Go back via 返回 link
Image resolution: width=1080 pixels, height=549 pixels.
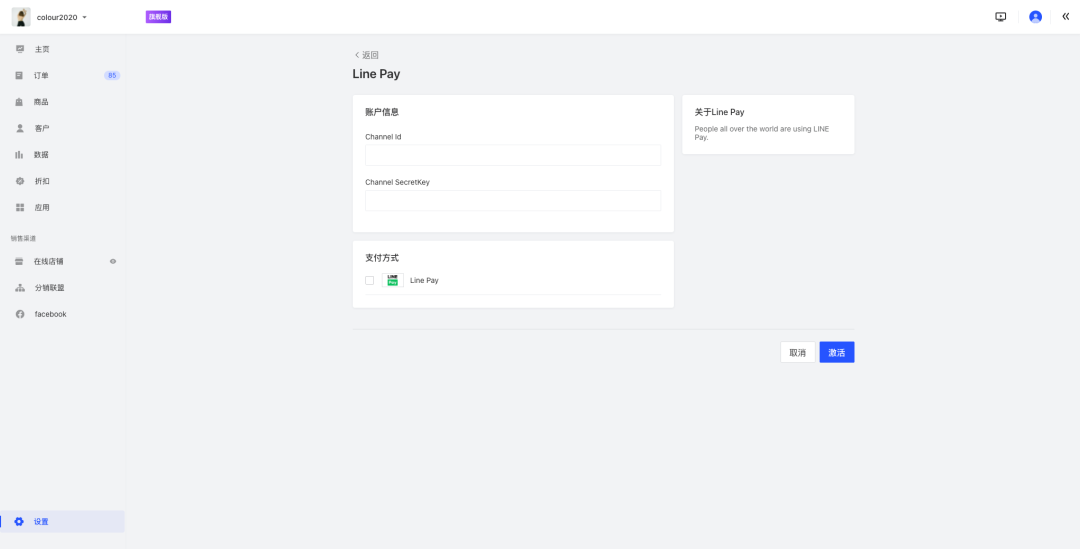pyautogui.click(x=366, y=55)
